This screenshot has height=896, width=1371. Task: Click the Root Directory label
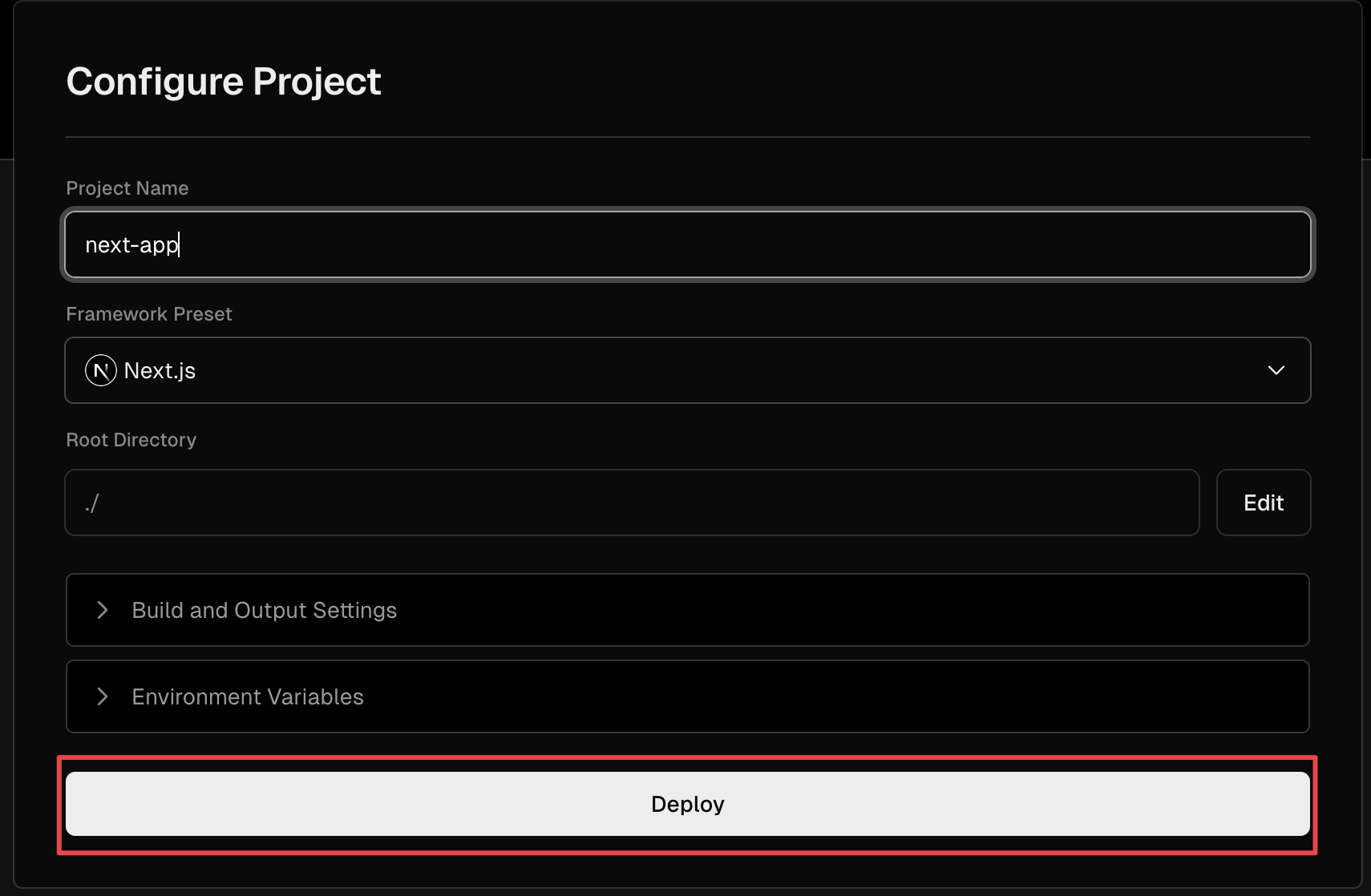[131, 440]
